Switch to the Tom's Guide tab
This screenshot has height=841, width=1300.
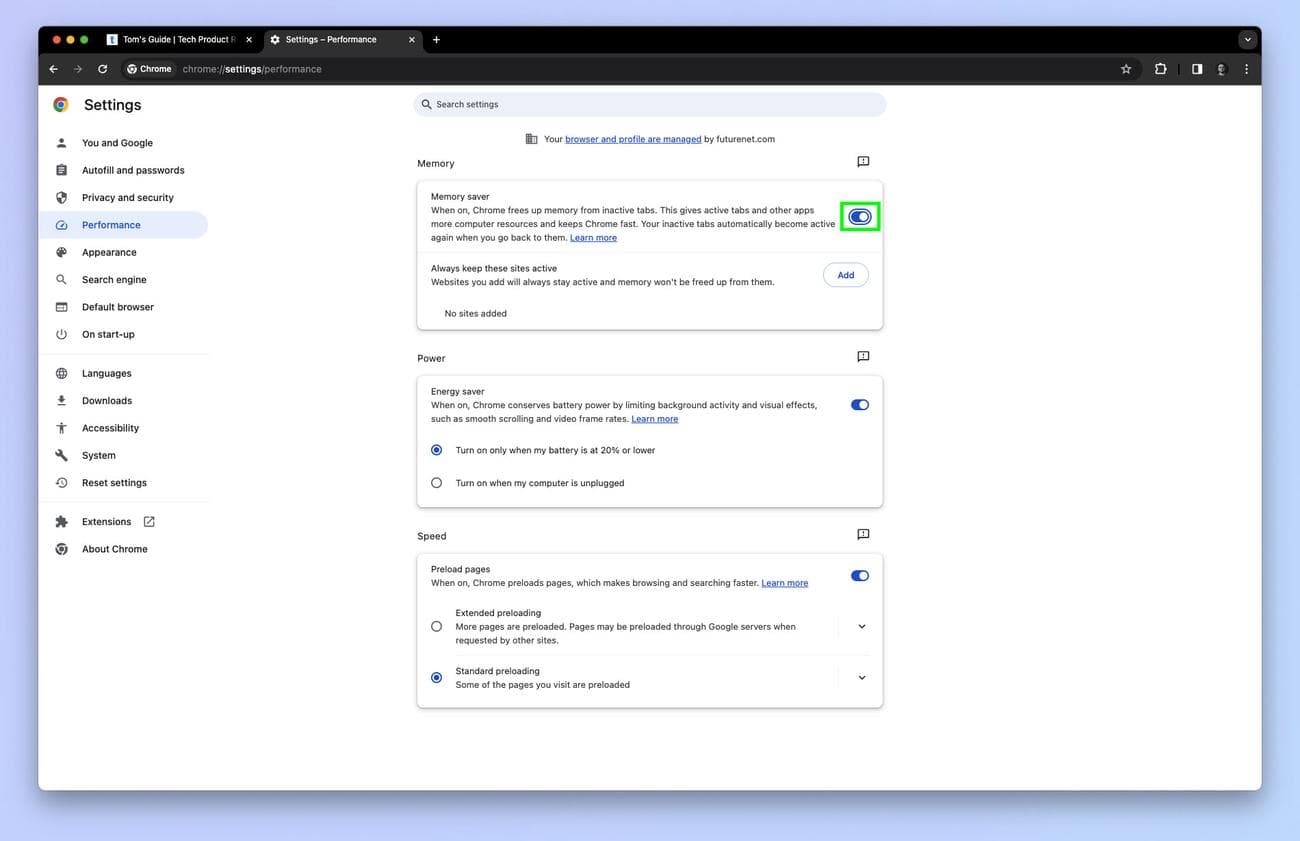tap(175, 40)
